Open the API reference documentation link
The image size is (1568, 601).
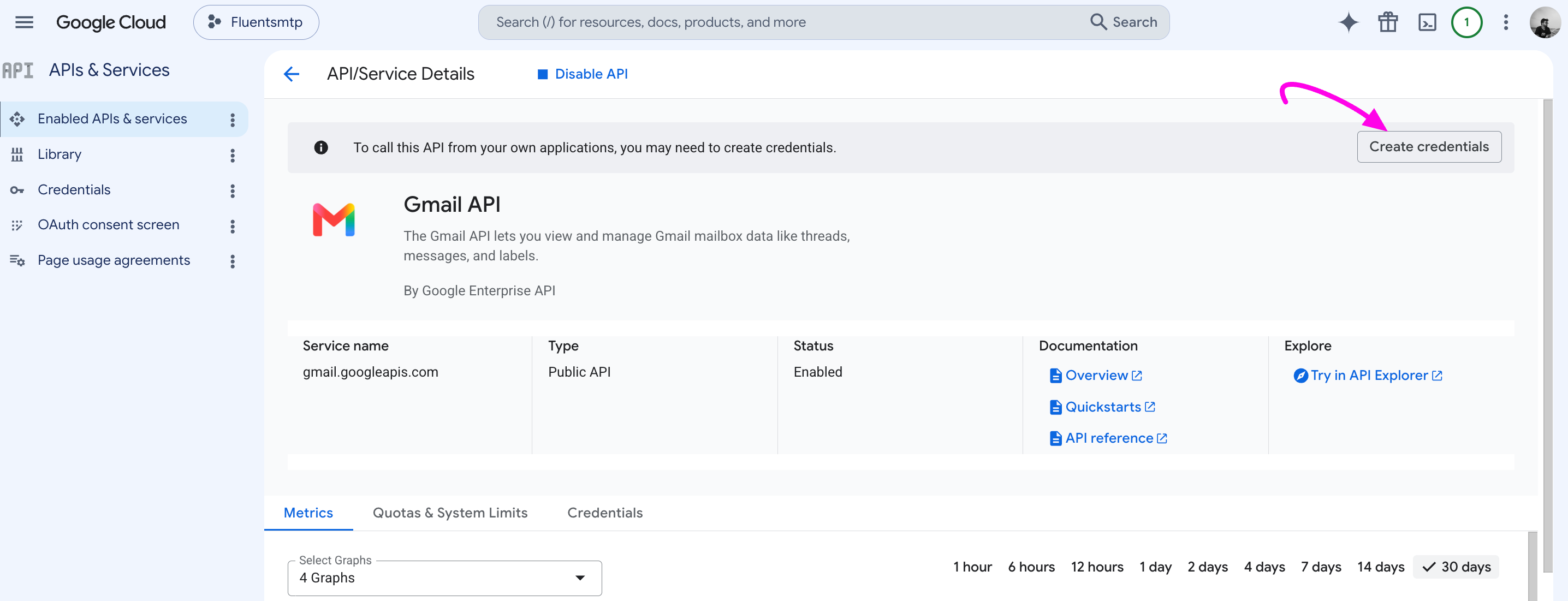click(1109, 438)
